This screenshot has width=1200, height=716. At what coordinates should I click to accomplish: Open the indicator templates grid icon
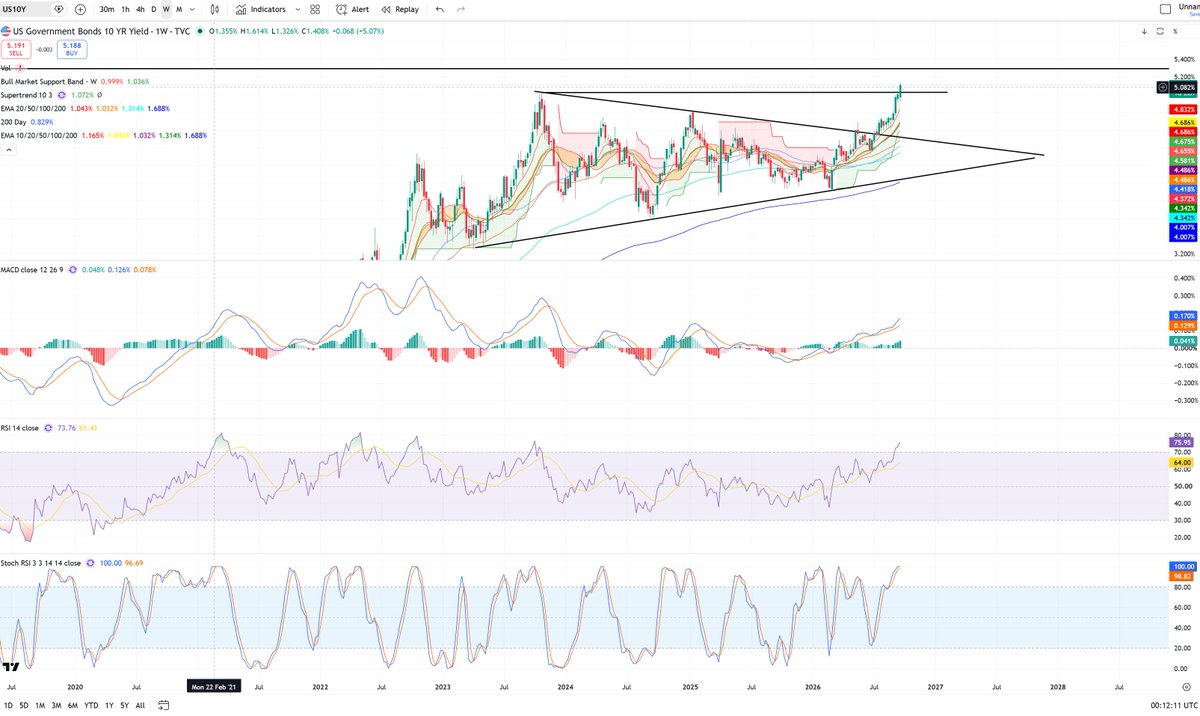click(x=314, y=9)
